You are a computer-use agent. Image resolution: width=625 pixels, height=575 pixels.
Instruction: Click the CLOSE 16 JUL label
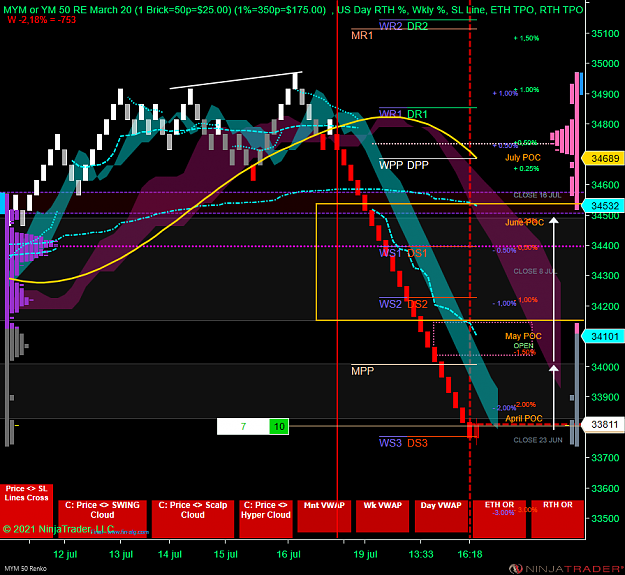(x=537, y=195)
